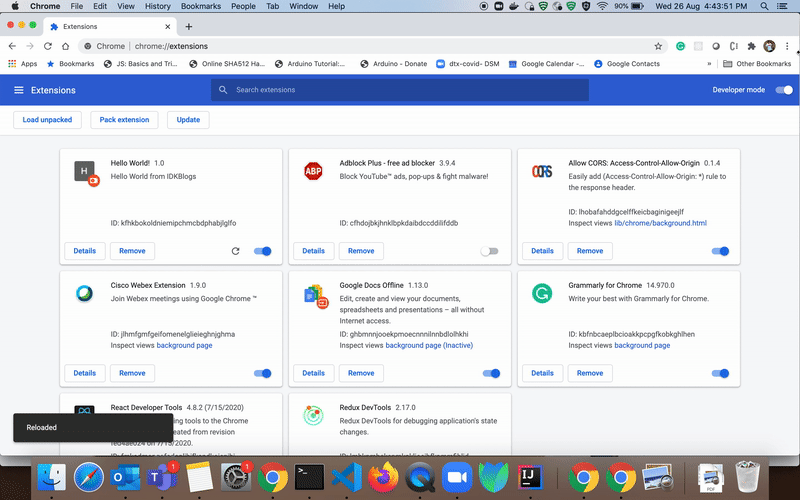The height and width of the screenshot is (500, 800).
Task: Open IntelliJ IDEA from the Dock
Action: 530,478
